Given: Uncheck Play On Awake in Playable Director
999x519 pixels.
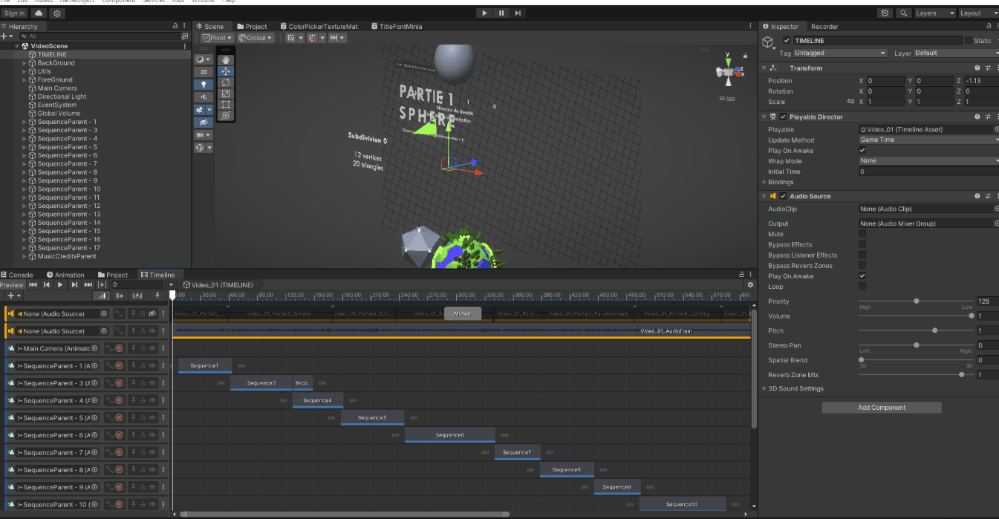Looking at the screenshot, I should 862,151.
